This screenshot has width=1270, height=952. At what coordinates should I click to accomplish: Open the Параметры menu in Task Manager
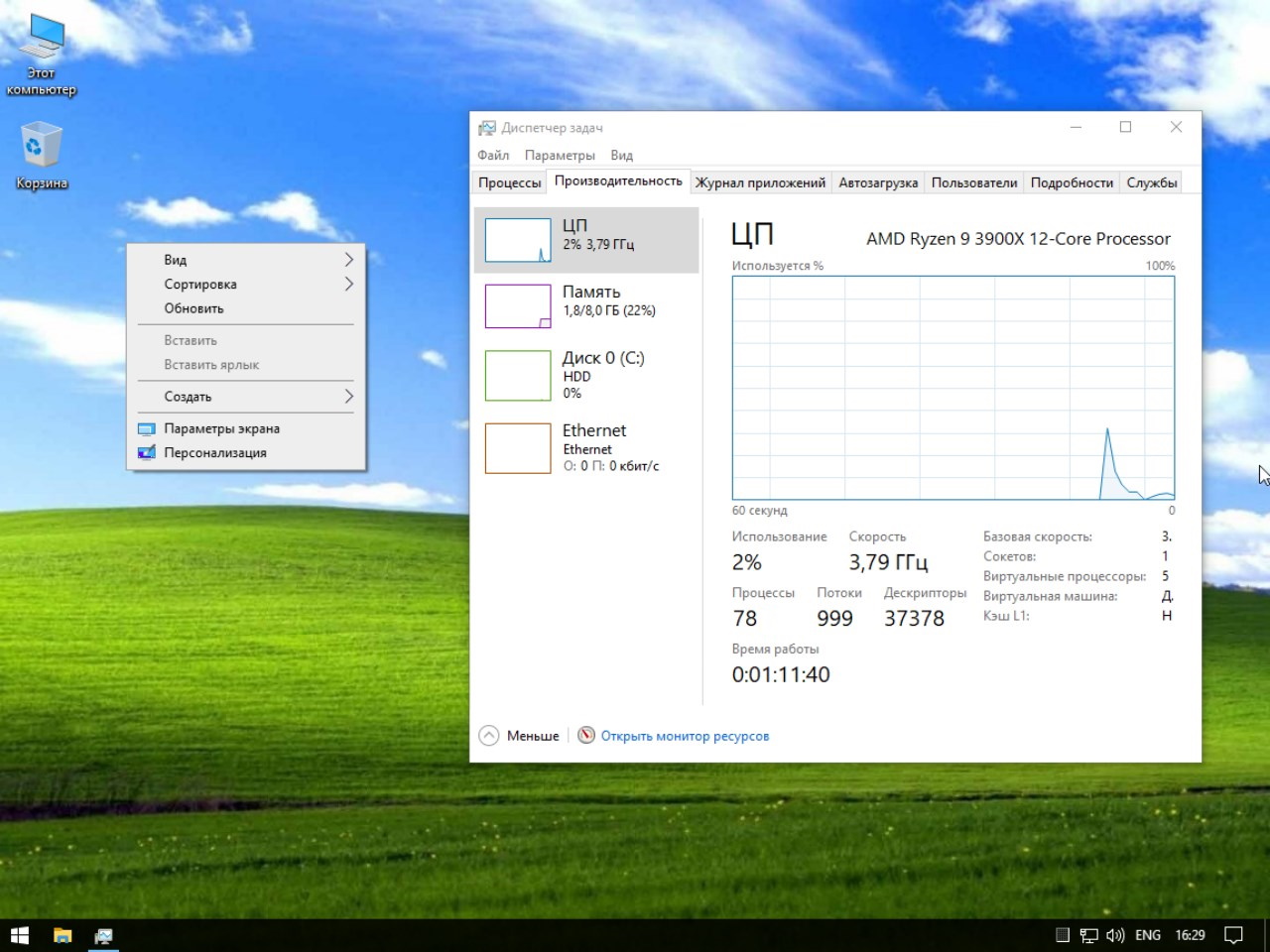(x=560, y=155)
